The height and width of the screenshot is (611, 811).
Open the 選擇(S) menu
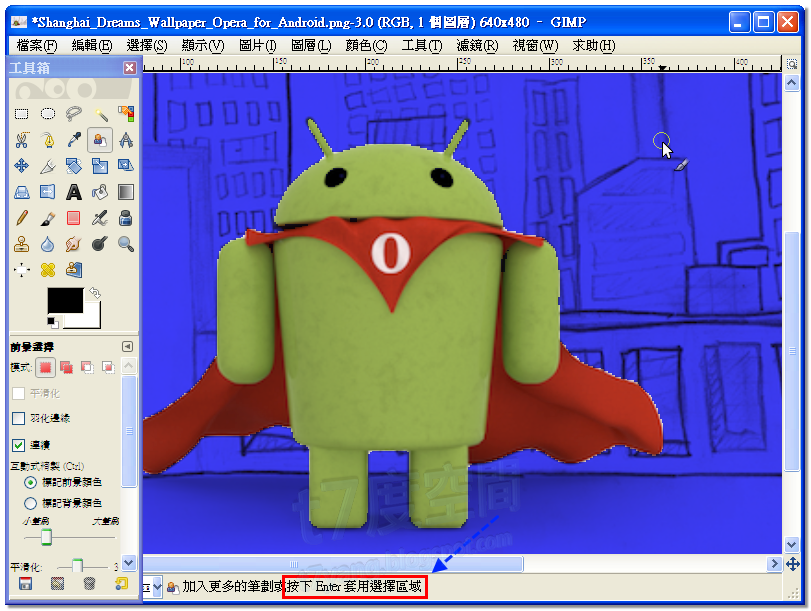(x=147, y=46)
